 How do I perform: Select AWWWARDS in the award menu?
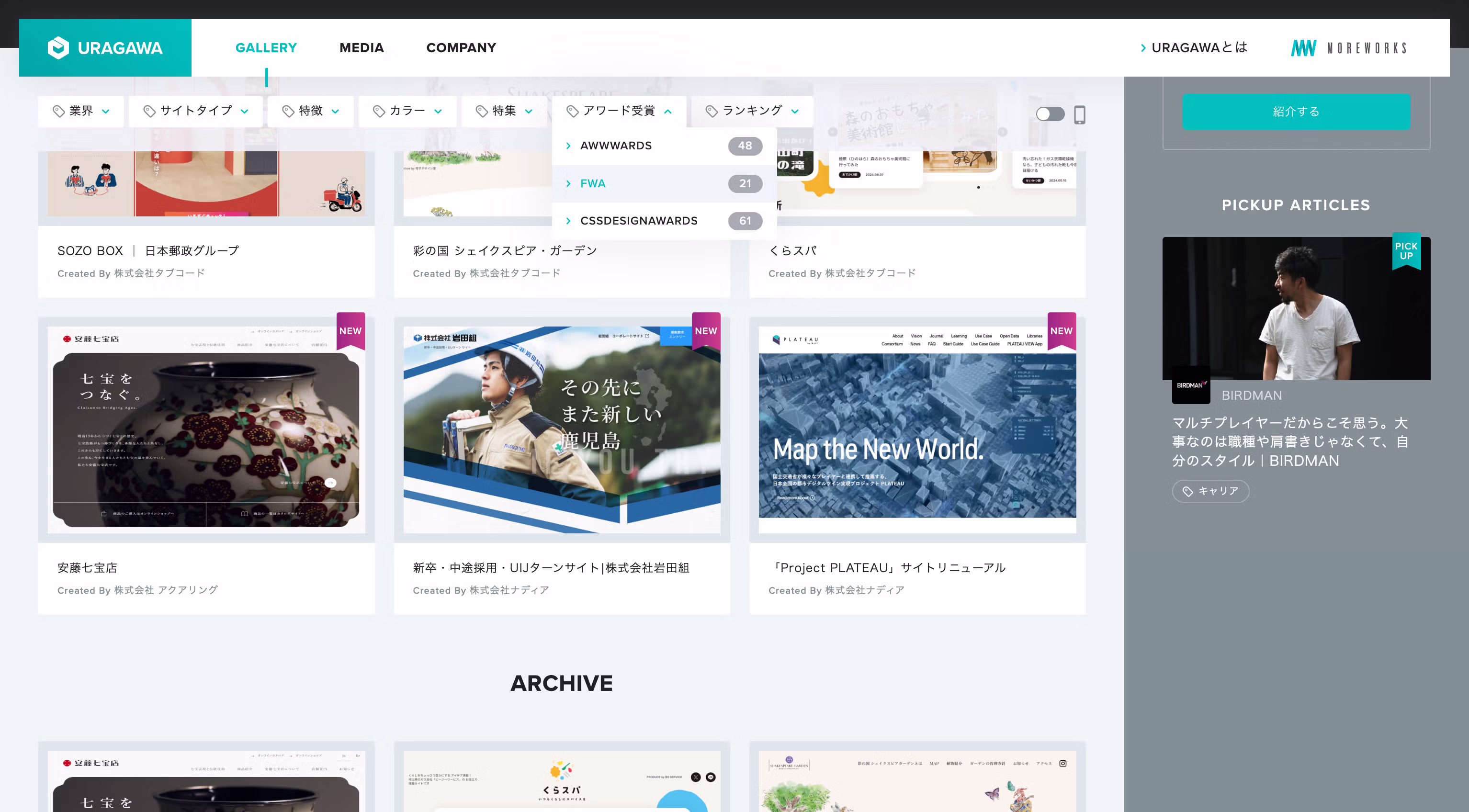click(x=665, y=146)
